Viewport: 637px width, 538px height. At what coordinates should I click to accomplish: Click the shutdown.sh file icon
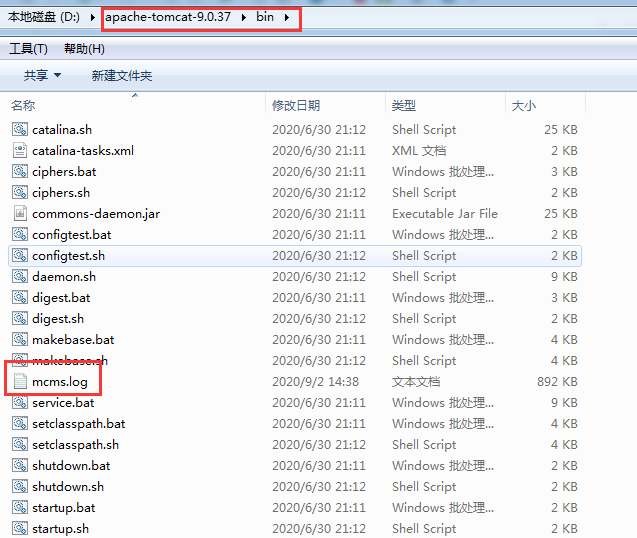point(20,487)
